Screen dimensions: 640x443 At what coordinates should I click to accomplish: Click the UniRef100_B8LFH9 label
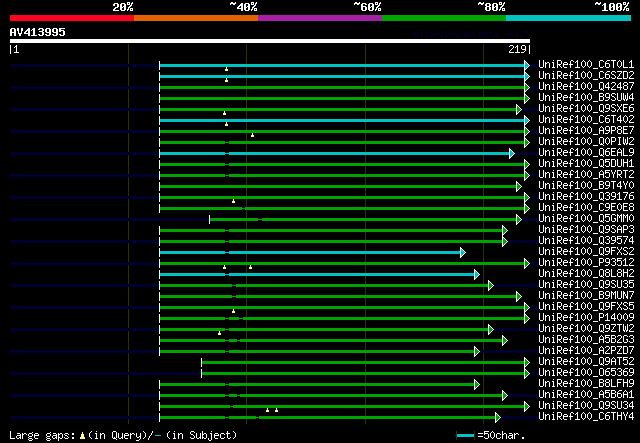click(x=586, y=384)
